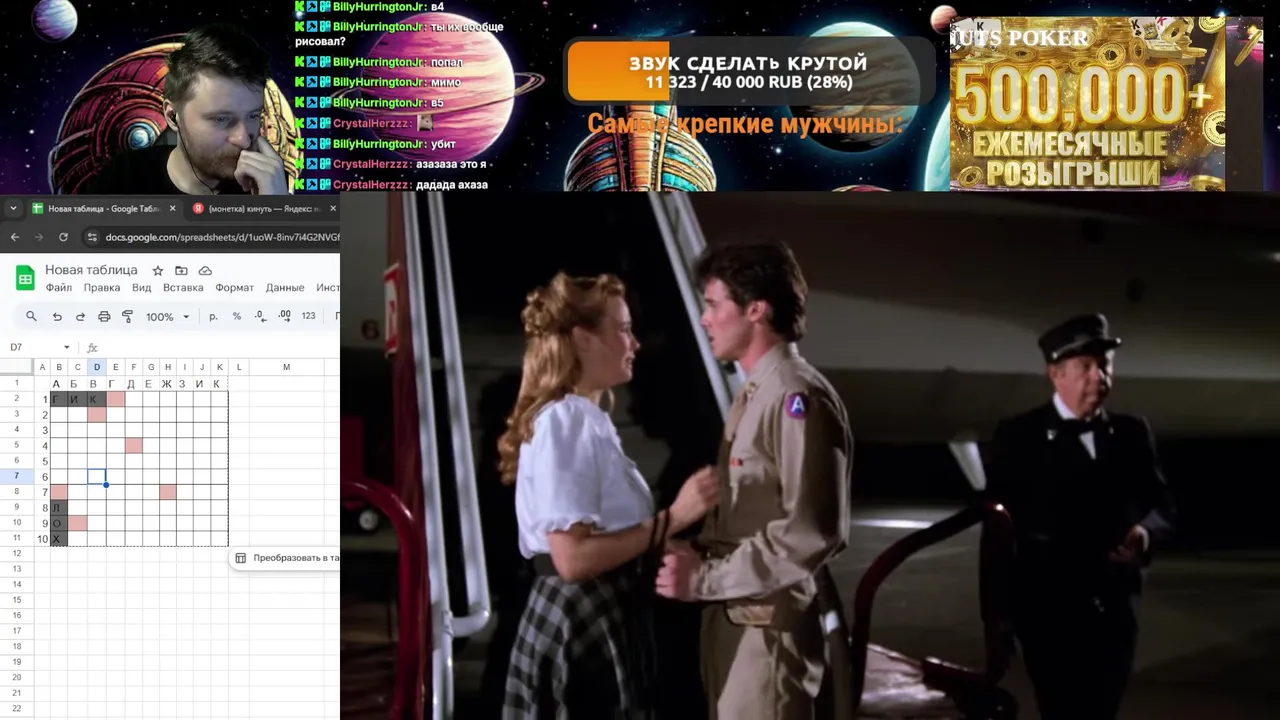This screenshot has width=1280, height=720.
Task: Open the Данные menu
Action: coord(285,288)
